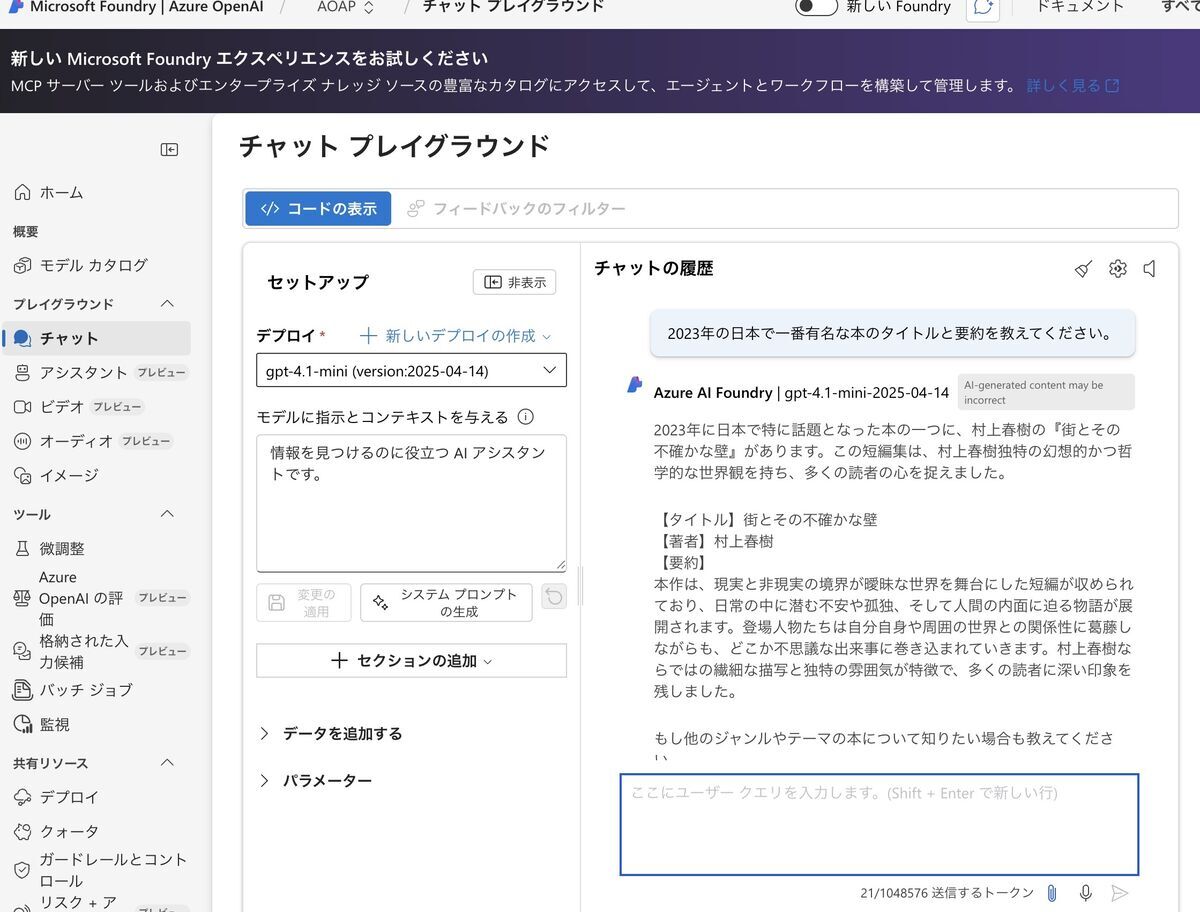Click チャット プレイグラウンド breadcrumb
Image resolution: width=1200 pixels, height=912 pixels.
pyautogui.click(x=513, y=6)
